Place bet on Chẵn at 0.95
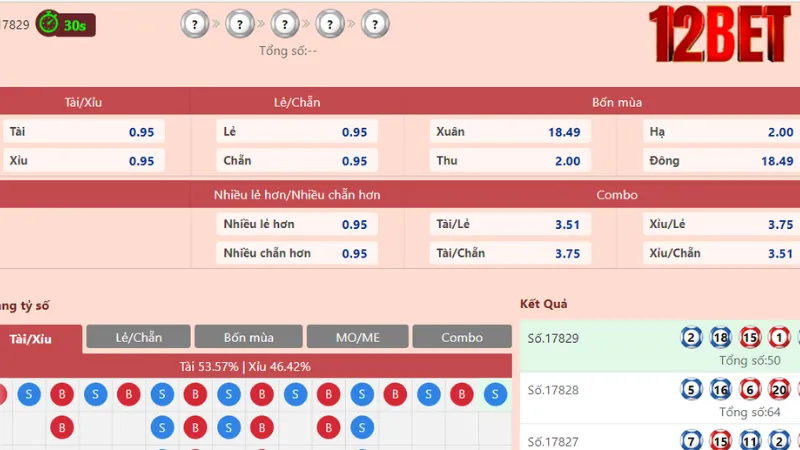 tap(297, 161)
